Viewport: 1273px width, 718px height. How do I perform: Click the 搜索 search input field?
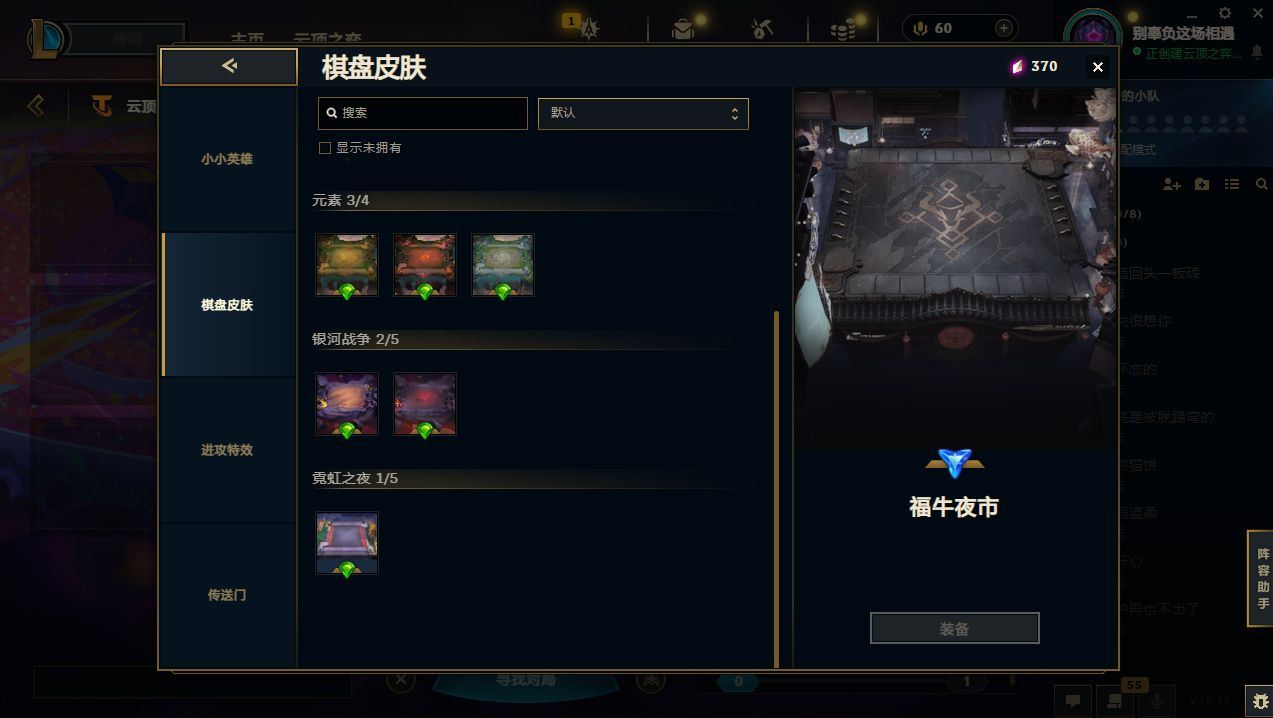pyautogui.click(x=423, y=113)
